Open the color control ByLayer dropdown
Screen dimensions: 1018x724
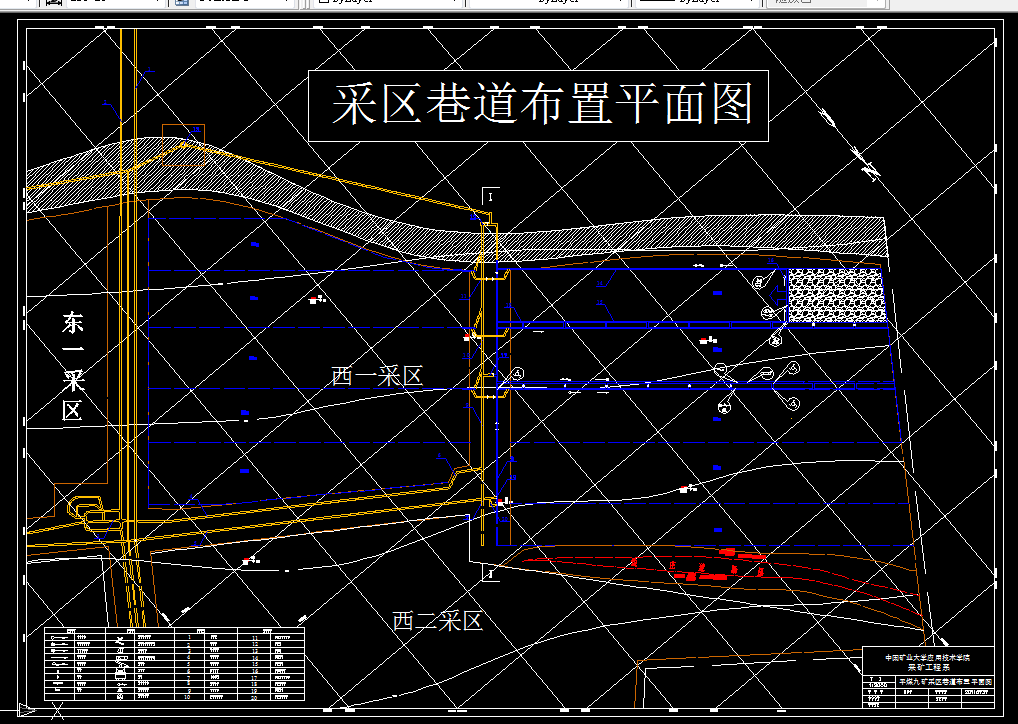click(x=388, y=2)
